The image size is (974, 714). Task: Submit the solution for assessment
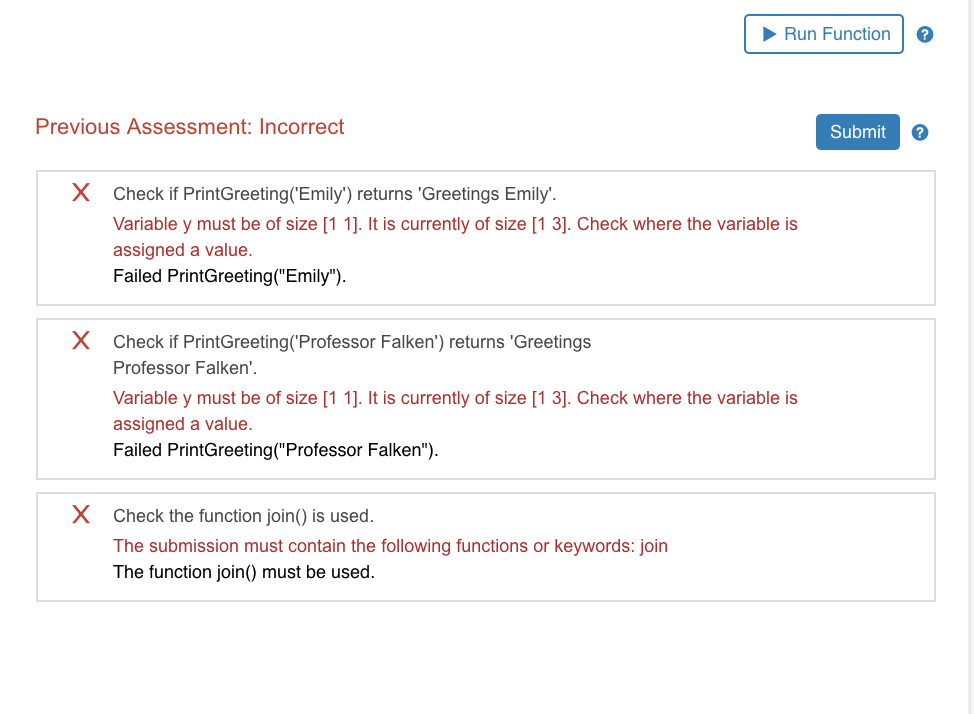click(857, 132)
